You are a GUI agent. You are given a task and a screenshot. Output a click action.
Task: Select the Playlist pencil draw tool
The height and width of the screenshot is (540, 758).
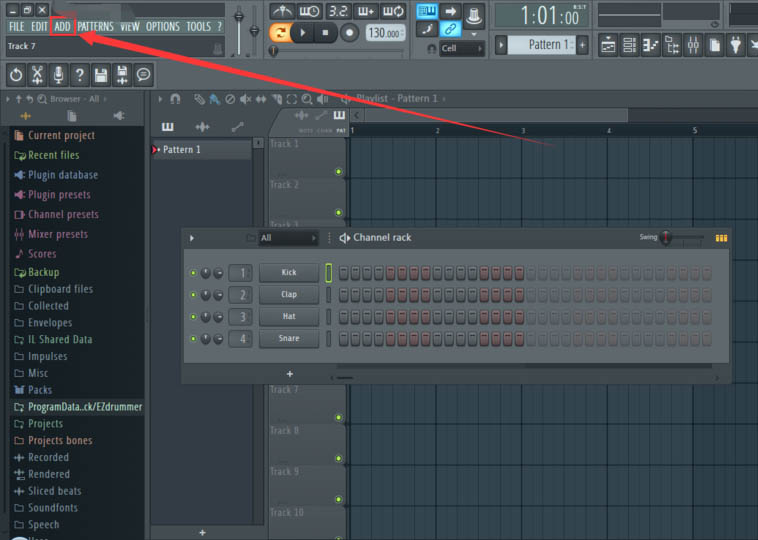199,99
